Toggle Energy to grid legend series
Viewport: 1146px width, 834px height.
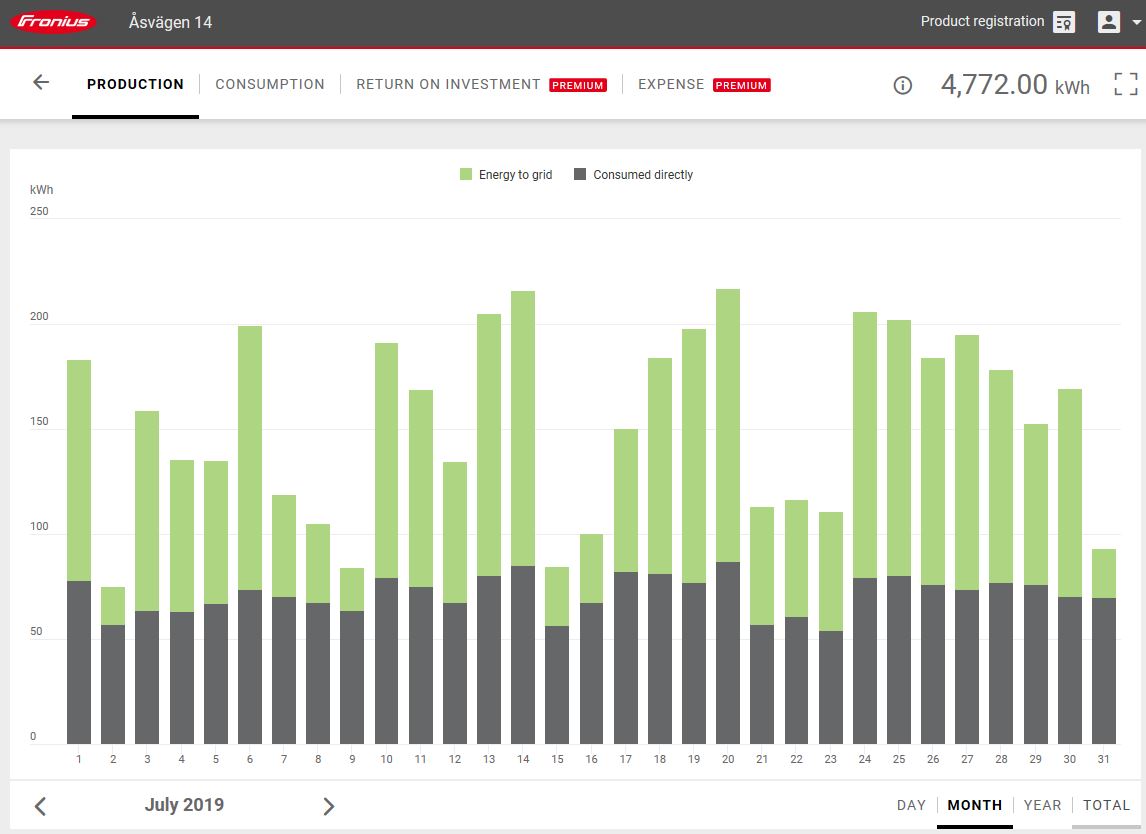(x=506, y=175)
